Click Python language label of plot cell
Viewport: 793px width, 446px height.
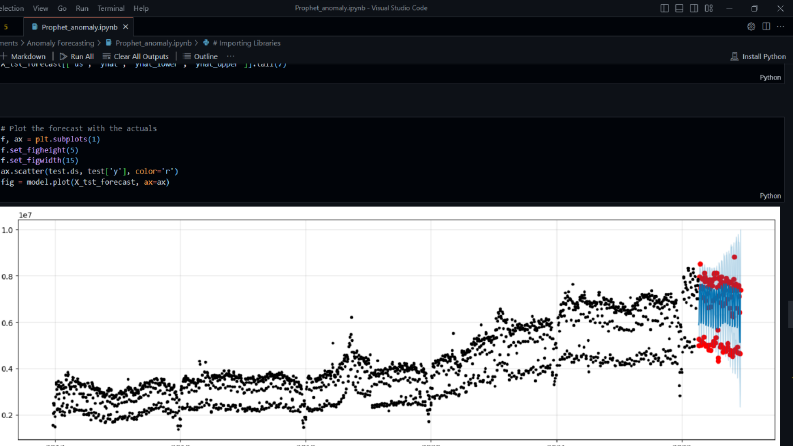click(x=770, y=196)
